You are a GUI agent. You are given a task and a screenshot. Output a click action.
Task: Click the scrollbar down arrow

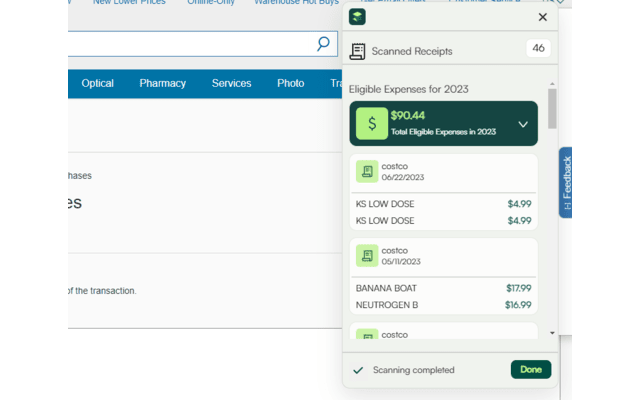552,333
